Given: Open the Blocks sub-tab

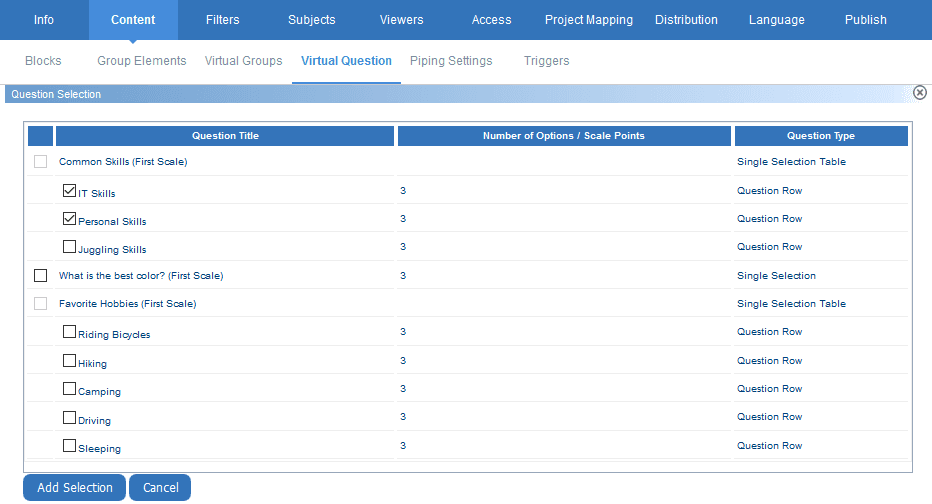Looking at the screenshot, I should point(43,61).
